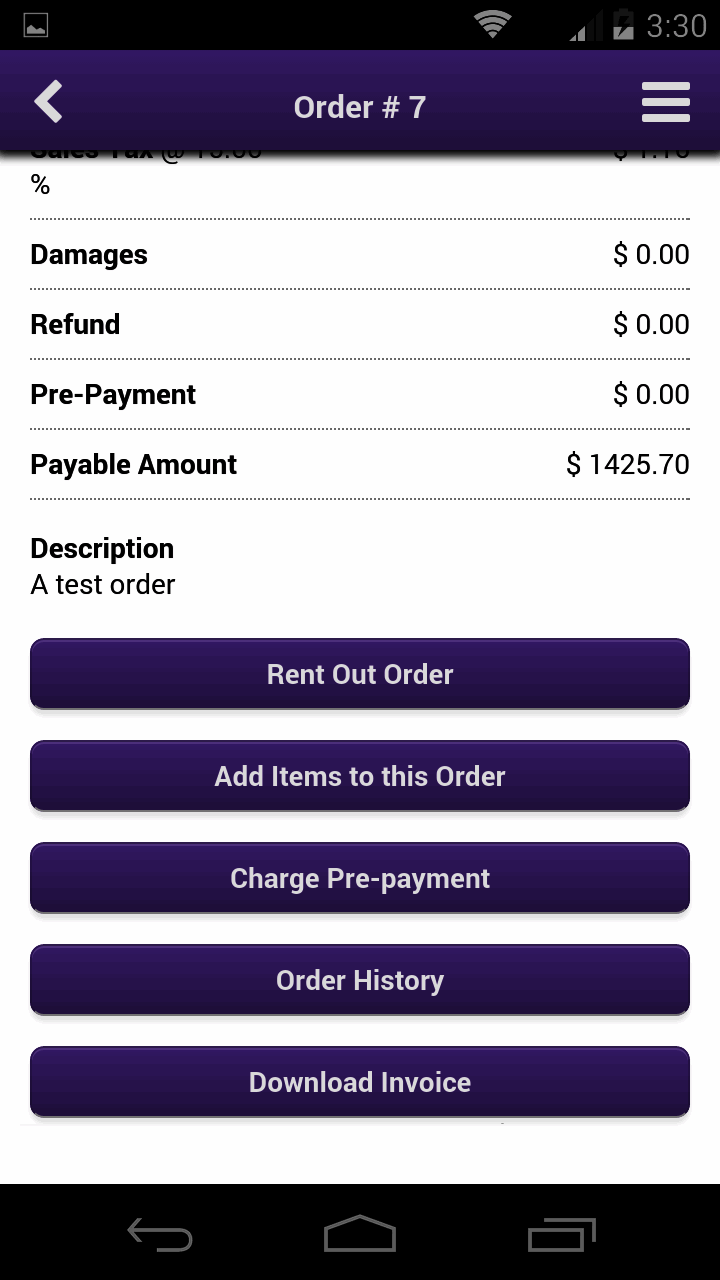Tap the back arrow icon

(48, 102)
